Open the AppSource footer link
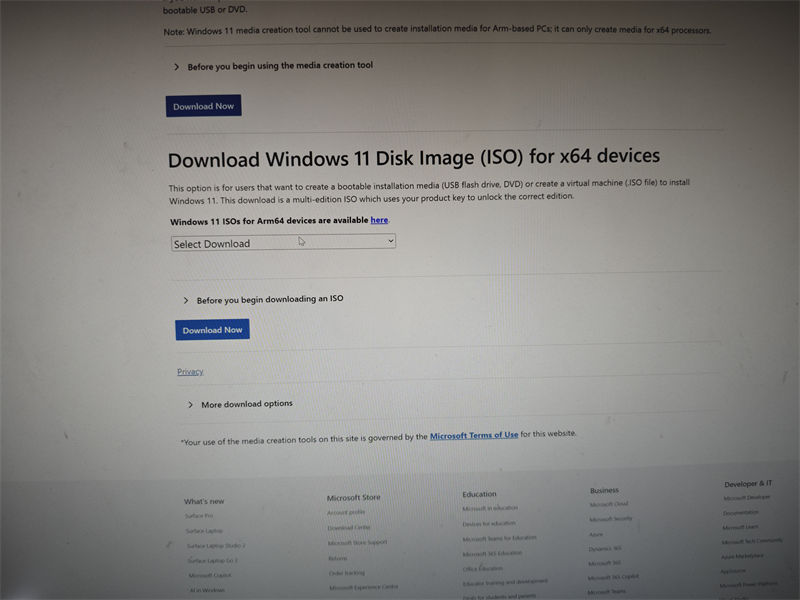800x600 pixels. 733,571
